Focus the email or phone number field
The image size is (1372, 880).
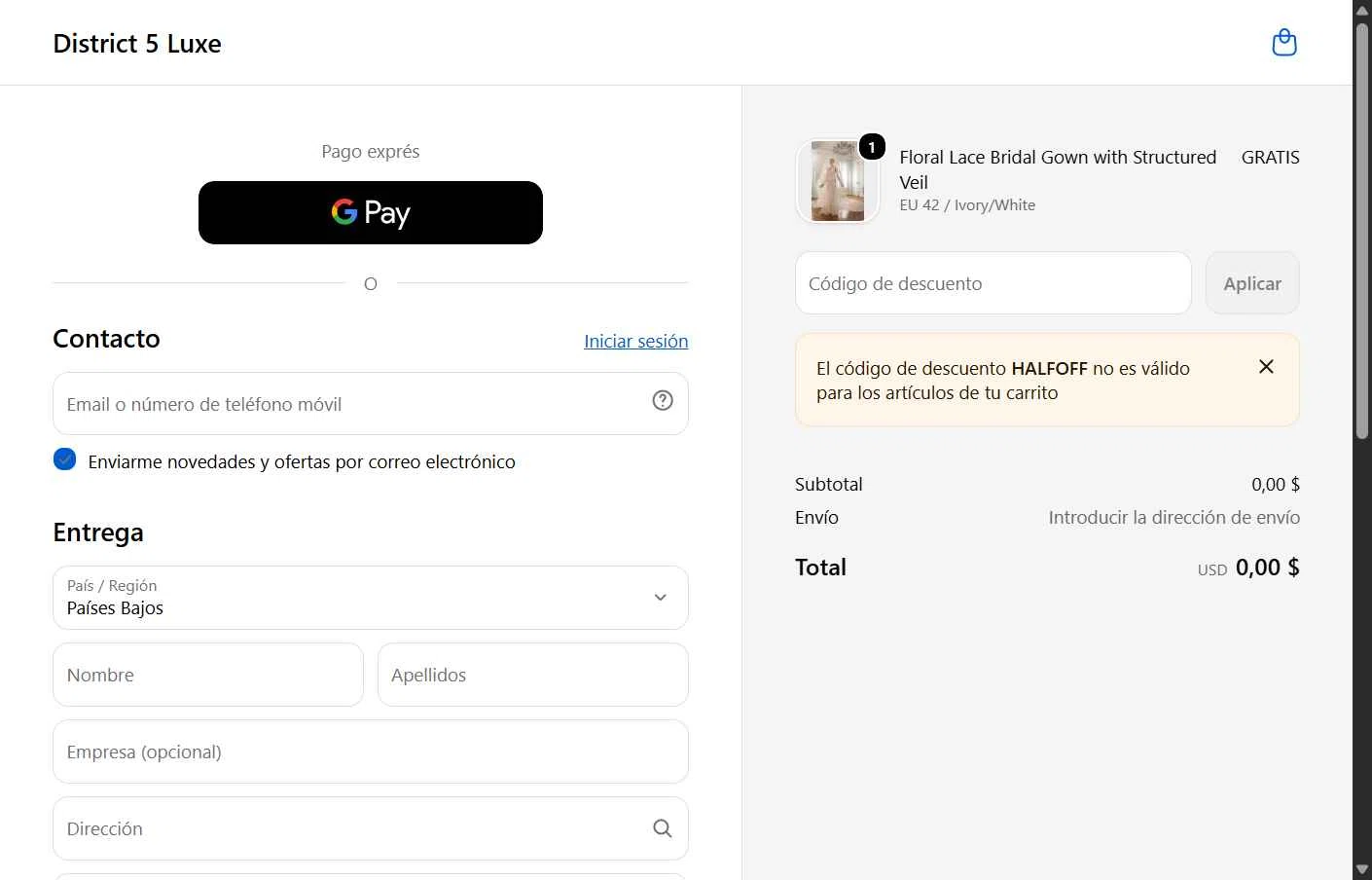pyautogui.click(x=371, y=404)
